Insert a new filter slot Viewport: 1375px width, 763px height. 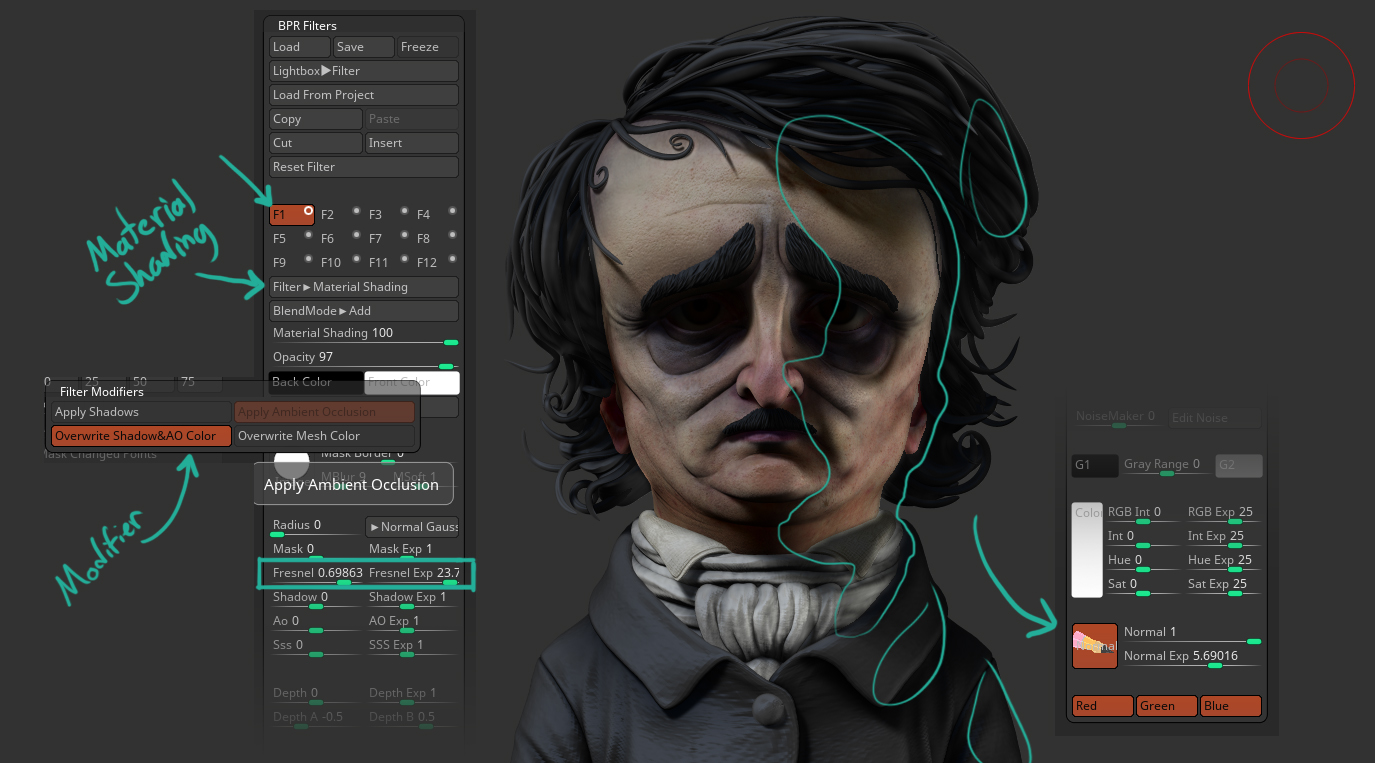pos(412,143)
